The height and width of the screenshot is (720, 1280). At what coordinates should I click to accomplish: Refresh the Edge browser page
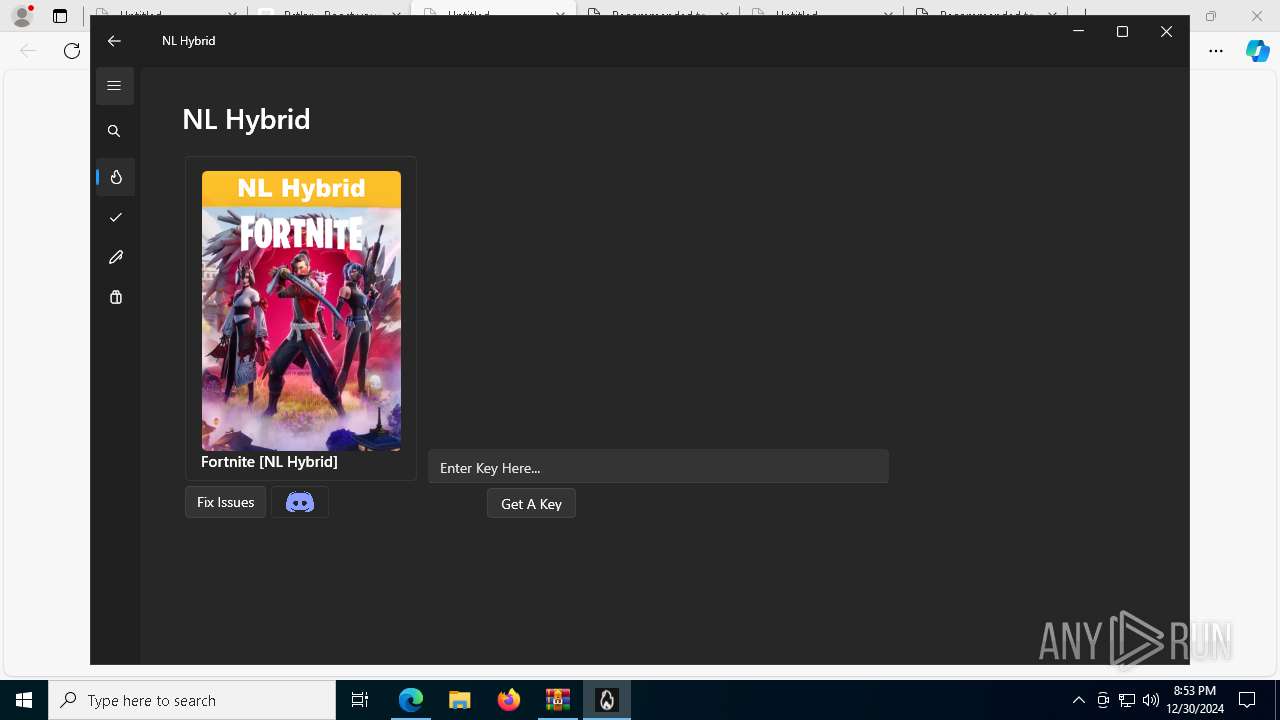tap(72, 51)
